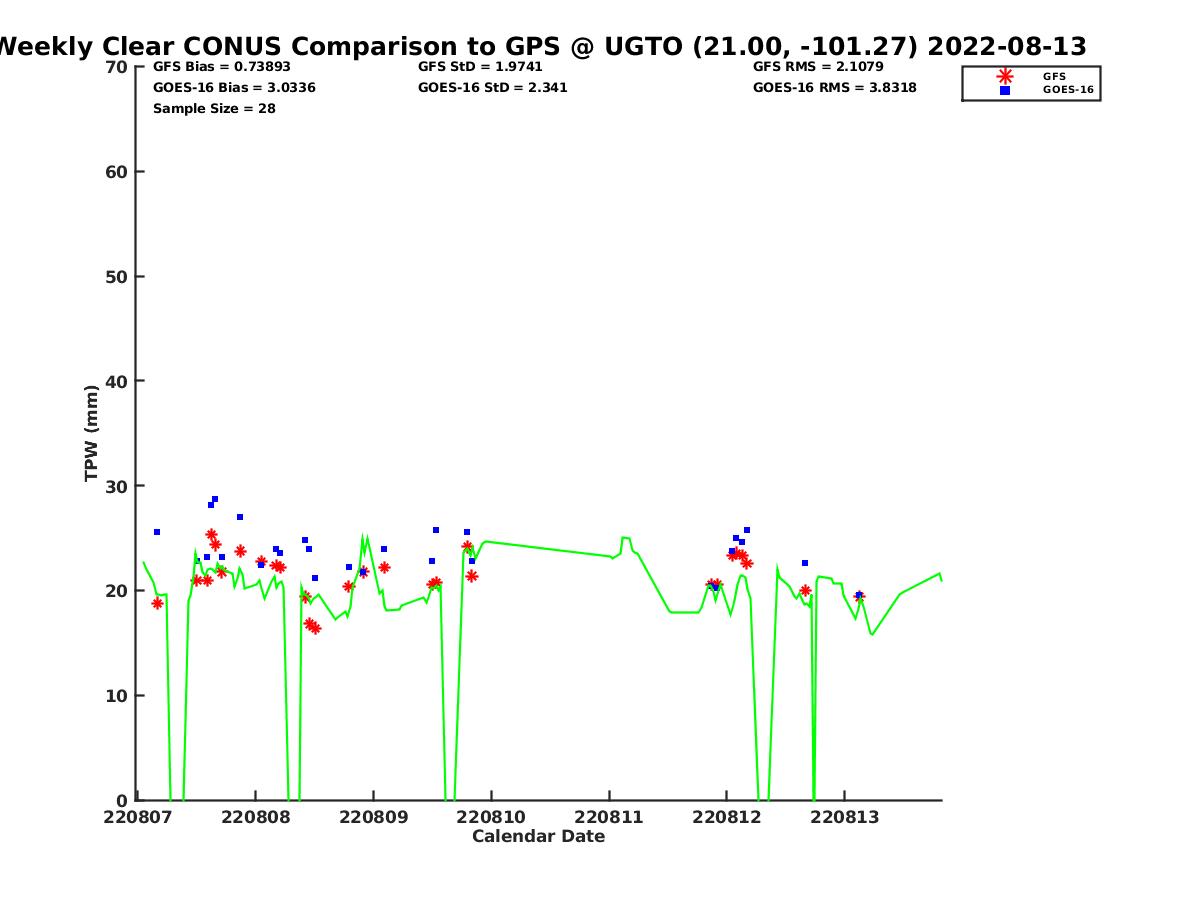Screen dimensions: 1200x900
Task: Click the isolated blue square right of 220812
Action: (x=805, y=563)
